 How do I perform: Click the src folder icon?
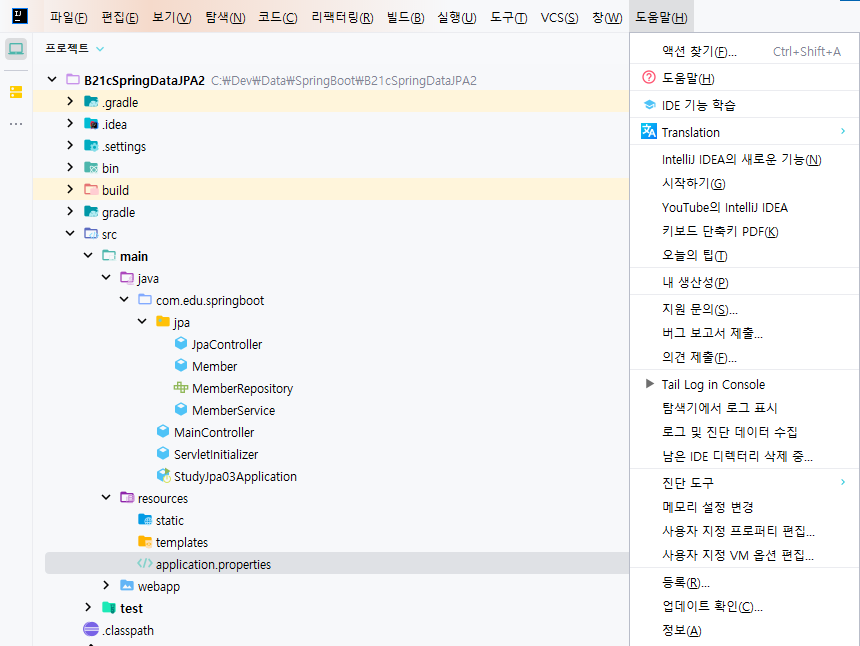(91, 233)
